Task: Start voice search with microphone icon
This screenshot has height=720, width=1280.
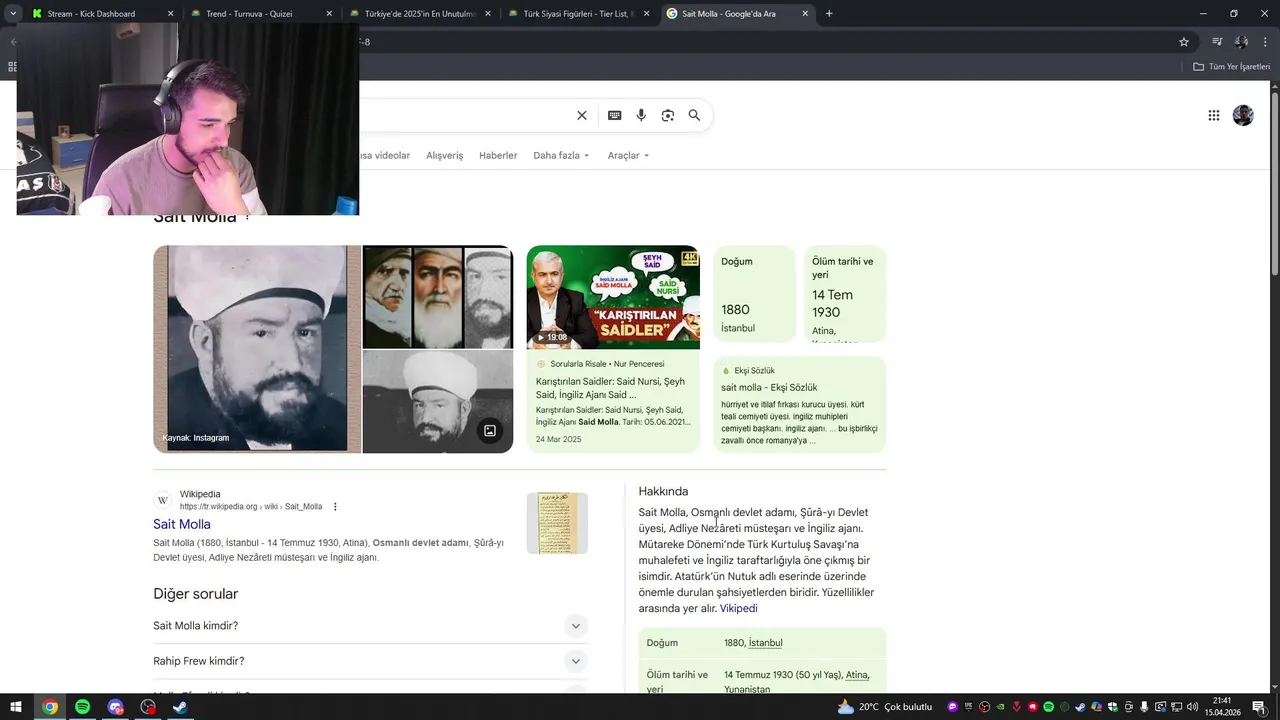Action: pos(641,115)
